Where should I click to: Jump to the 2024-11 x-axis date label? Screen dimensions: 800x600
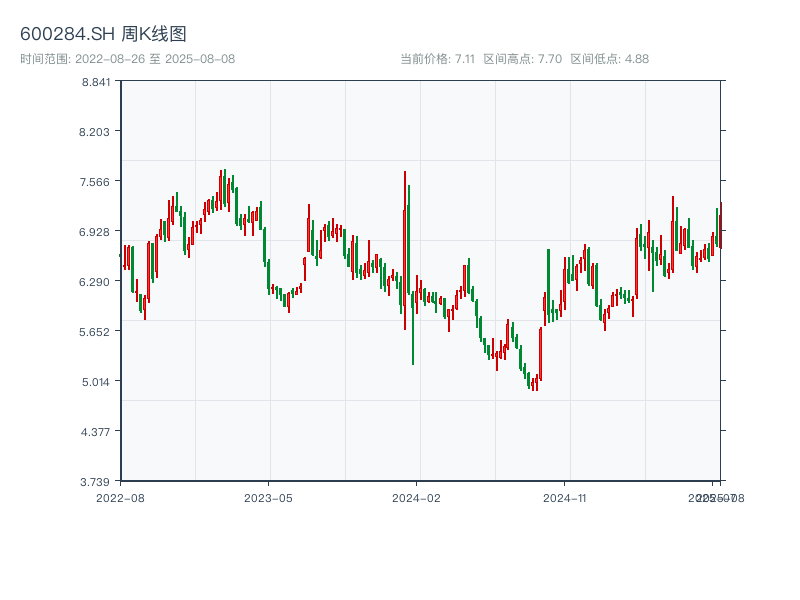pyautogui.click(x=565, y=497)
